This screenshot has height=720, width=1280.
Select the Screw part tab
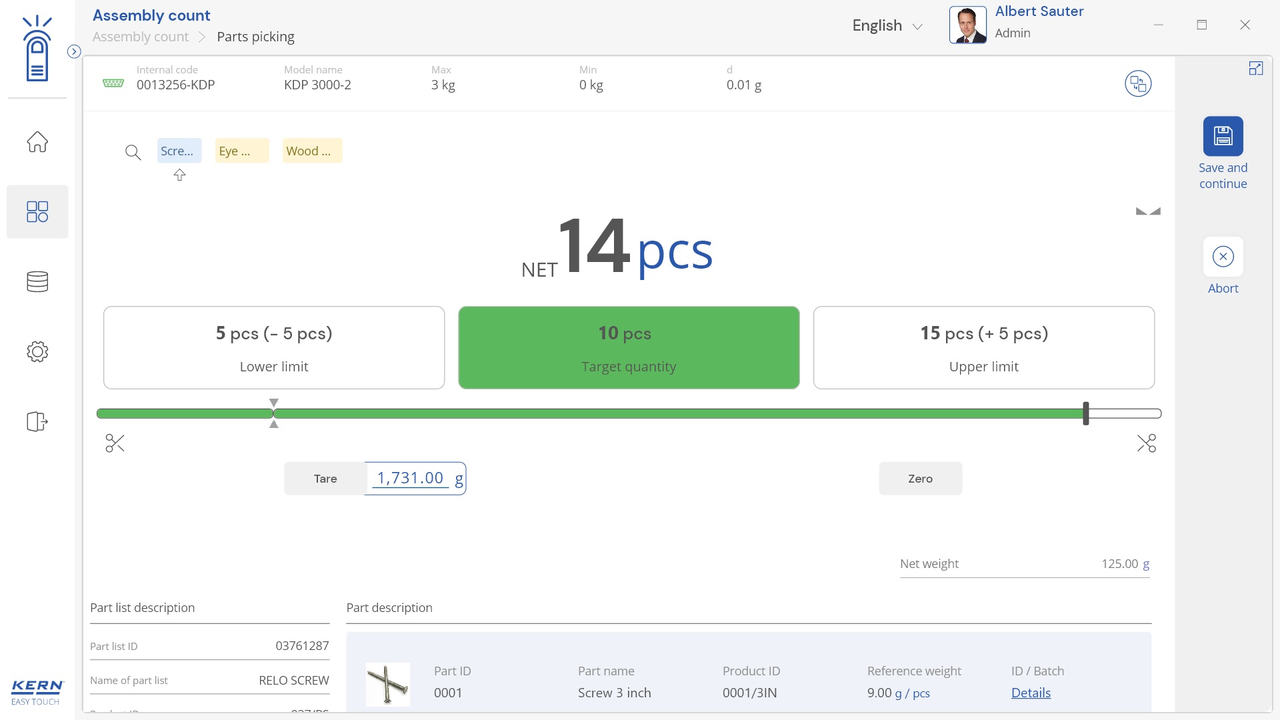(179, 151)
